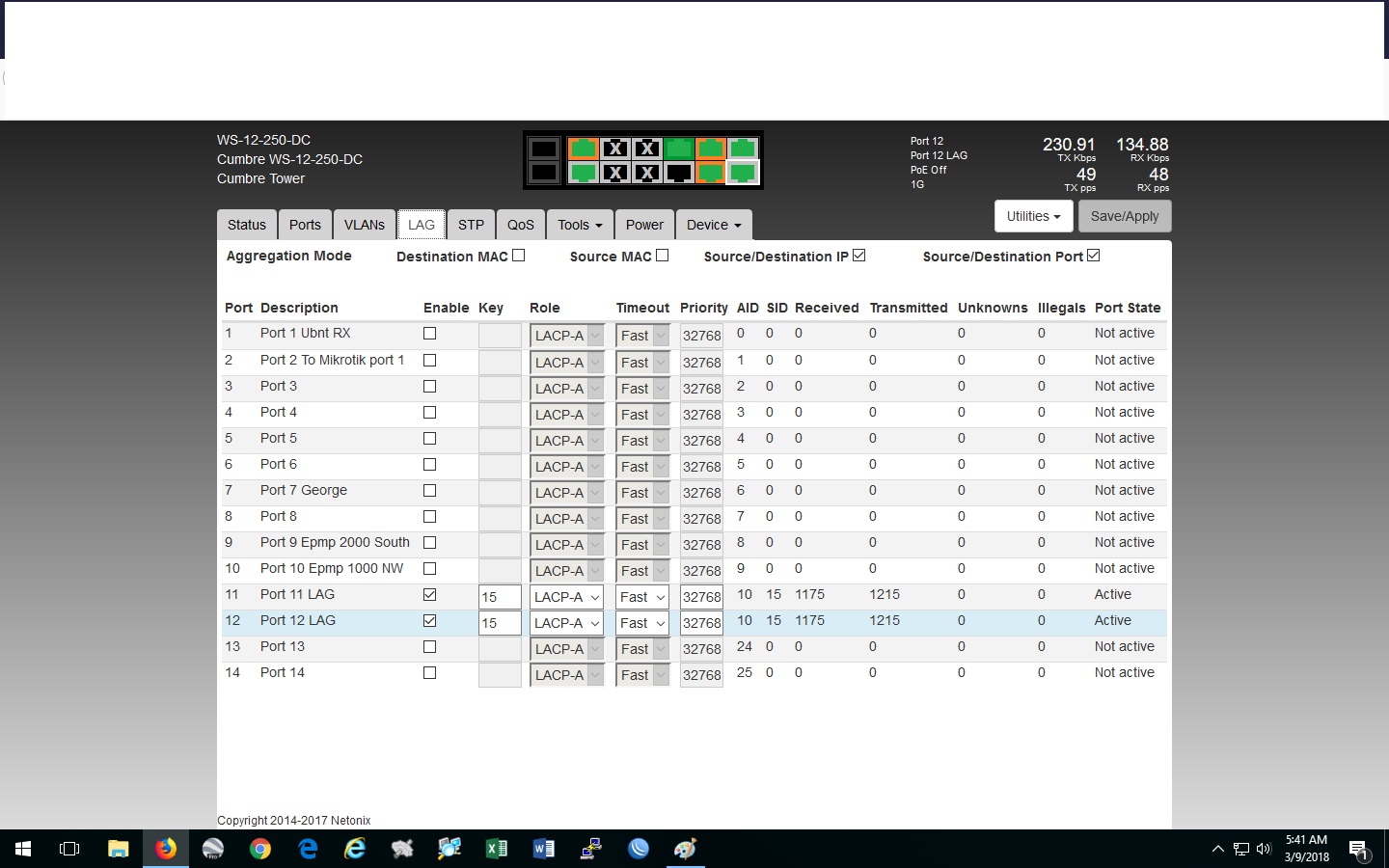This screenshot has width=1389, height=868.
Task: Switch to the VLANs tab
Action: (364, 225)
